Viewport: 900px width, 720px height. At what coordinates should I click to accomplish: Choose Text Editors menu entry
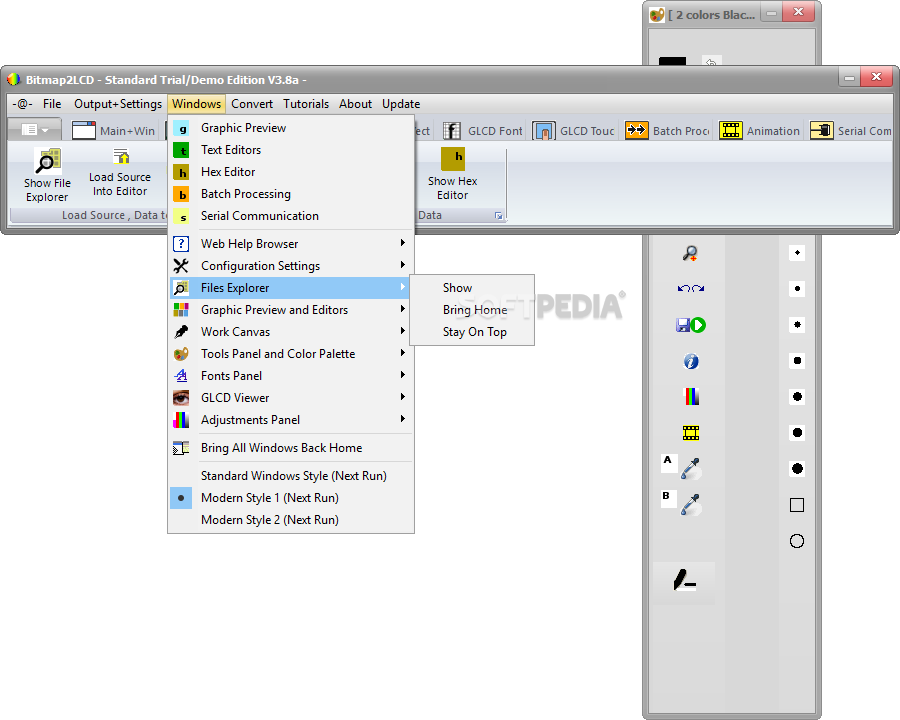pyautogui.click(x=291, y=150)
